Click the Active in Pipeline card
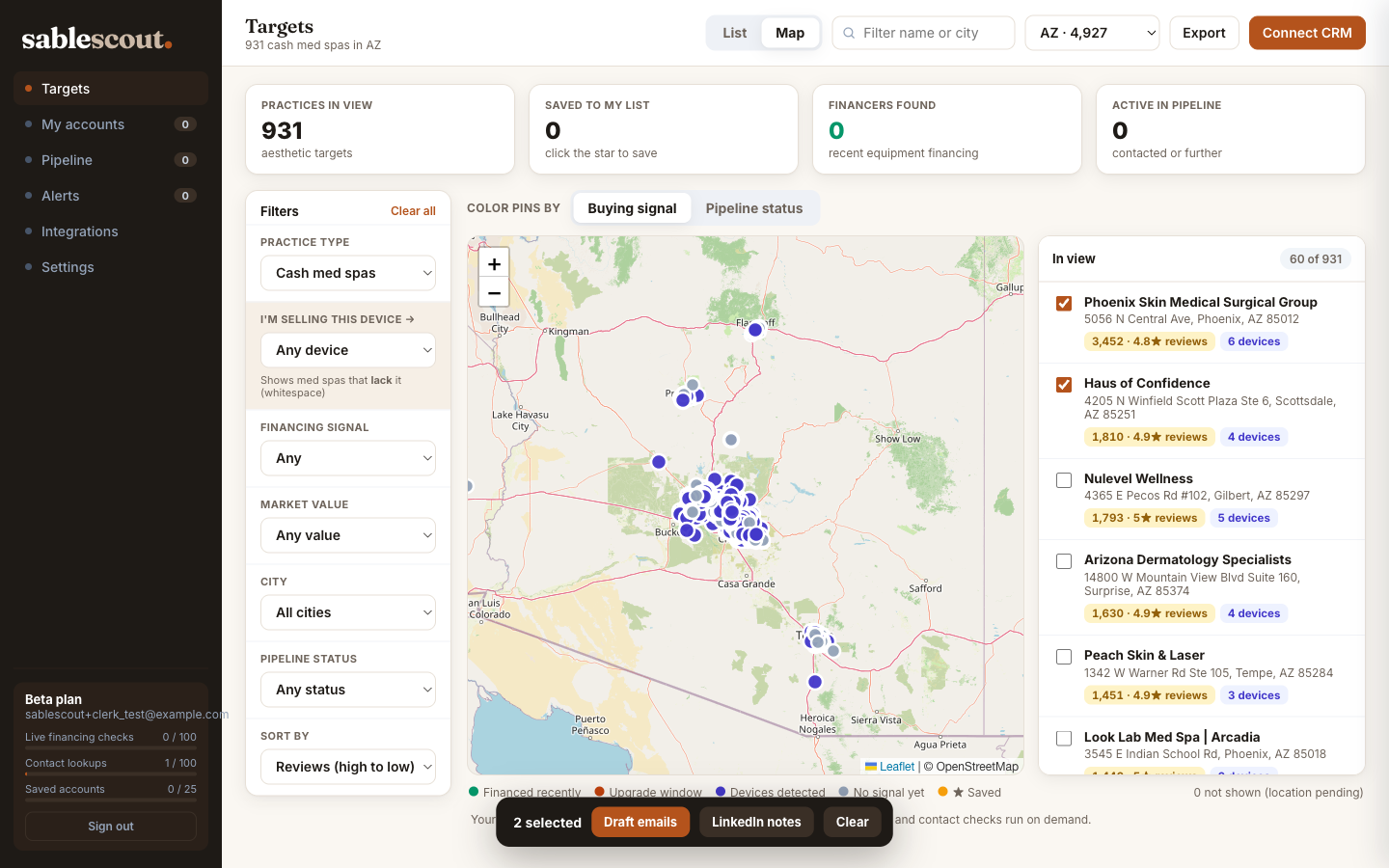This screenshot has width=1389, height=868. [1231, 129]
